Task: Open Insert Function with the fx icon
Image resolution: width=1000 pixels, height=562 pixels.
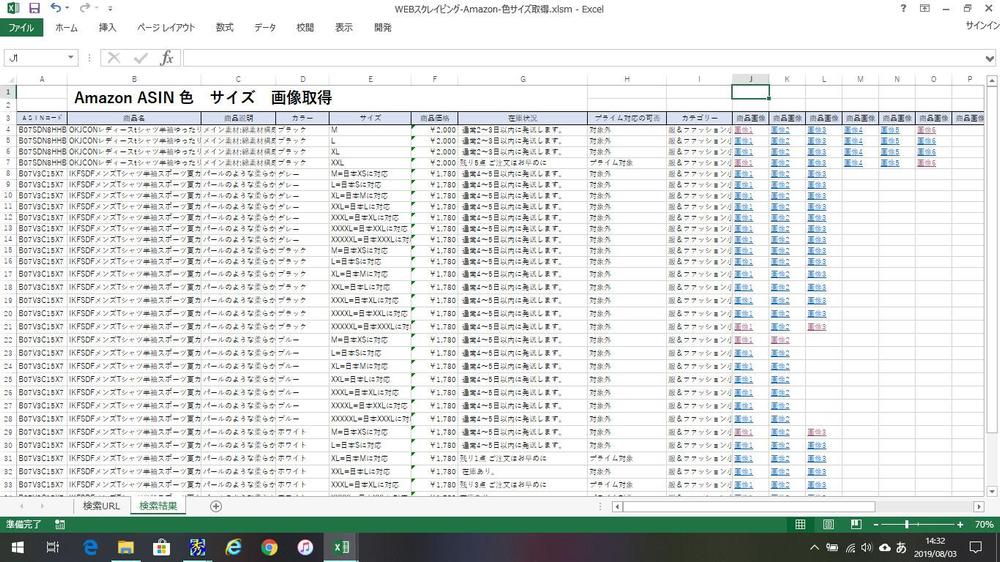Action: click(x=166, y=58)
